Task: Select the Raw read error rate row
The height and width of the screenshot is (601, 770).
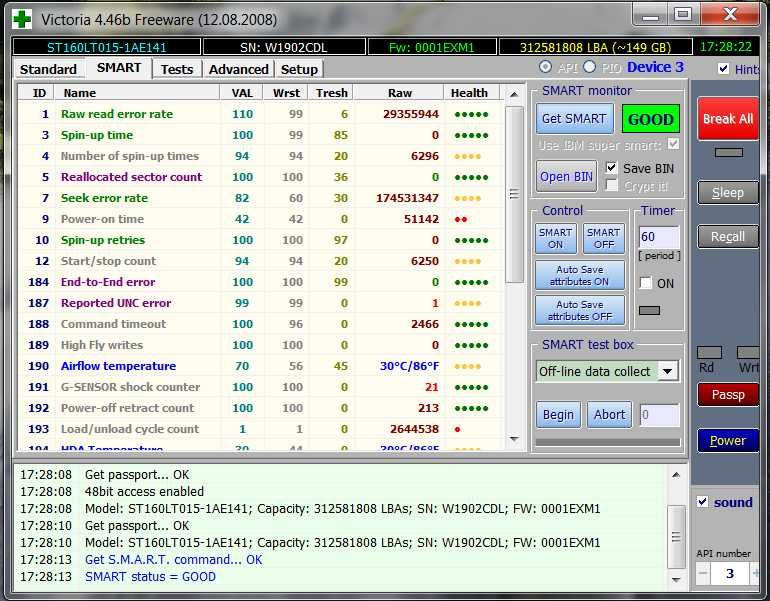Action: click(x=260, y=114)
